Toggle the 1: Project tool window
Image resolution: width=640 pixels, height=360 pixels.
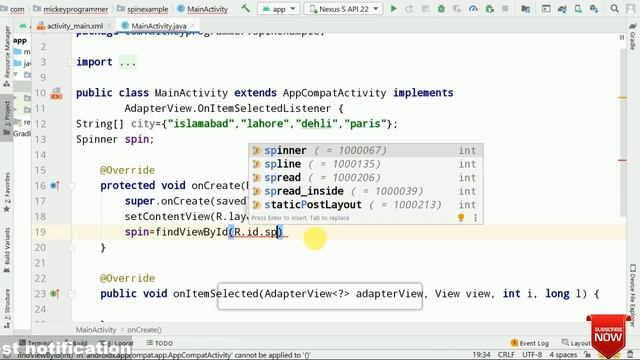(x=7, y=118)
